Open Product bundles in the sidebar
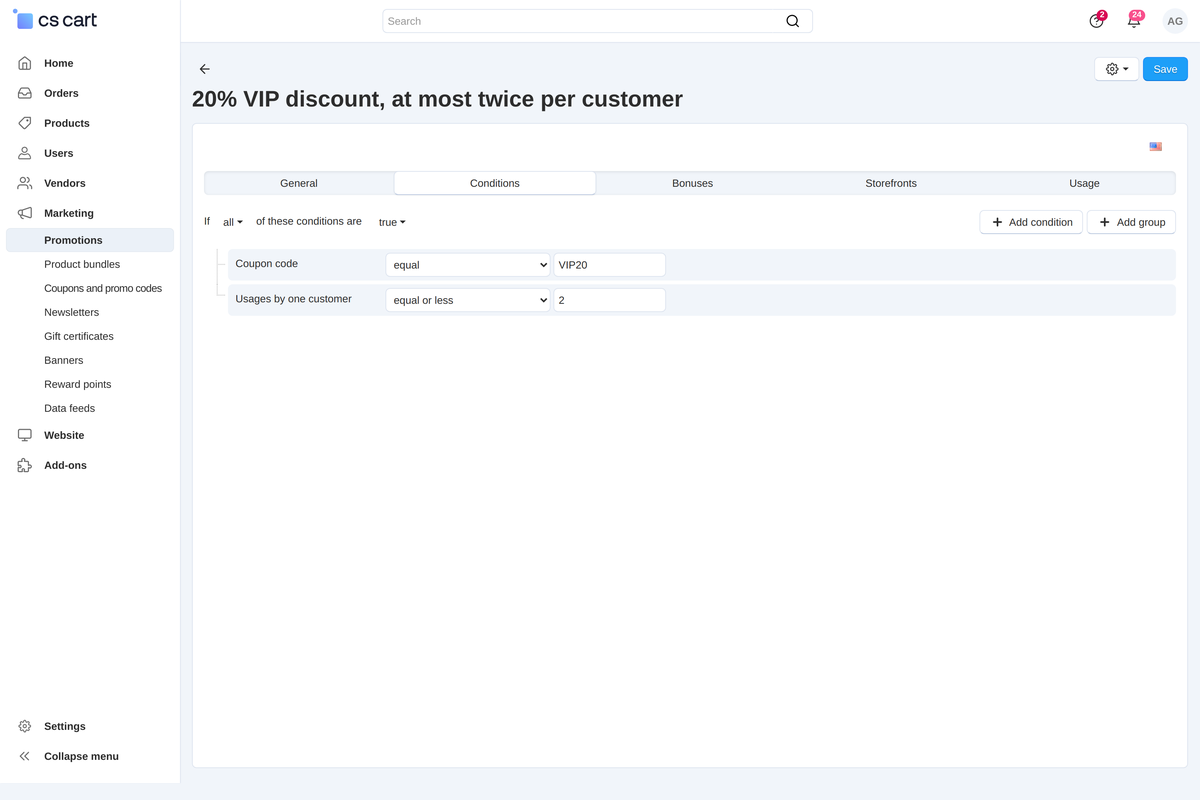The width and height of the screenshot is (1200, 800). [x=82, y=264]
